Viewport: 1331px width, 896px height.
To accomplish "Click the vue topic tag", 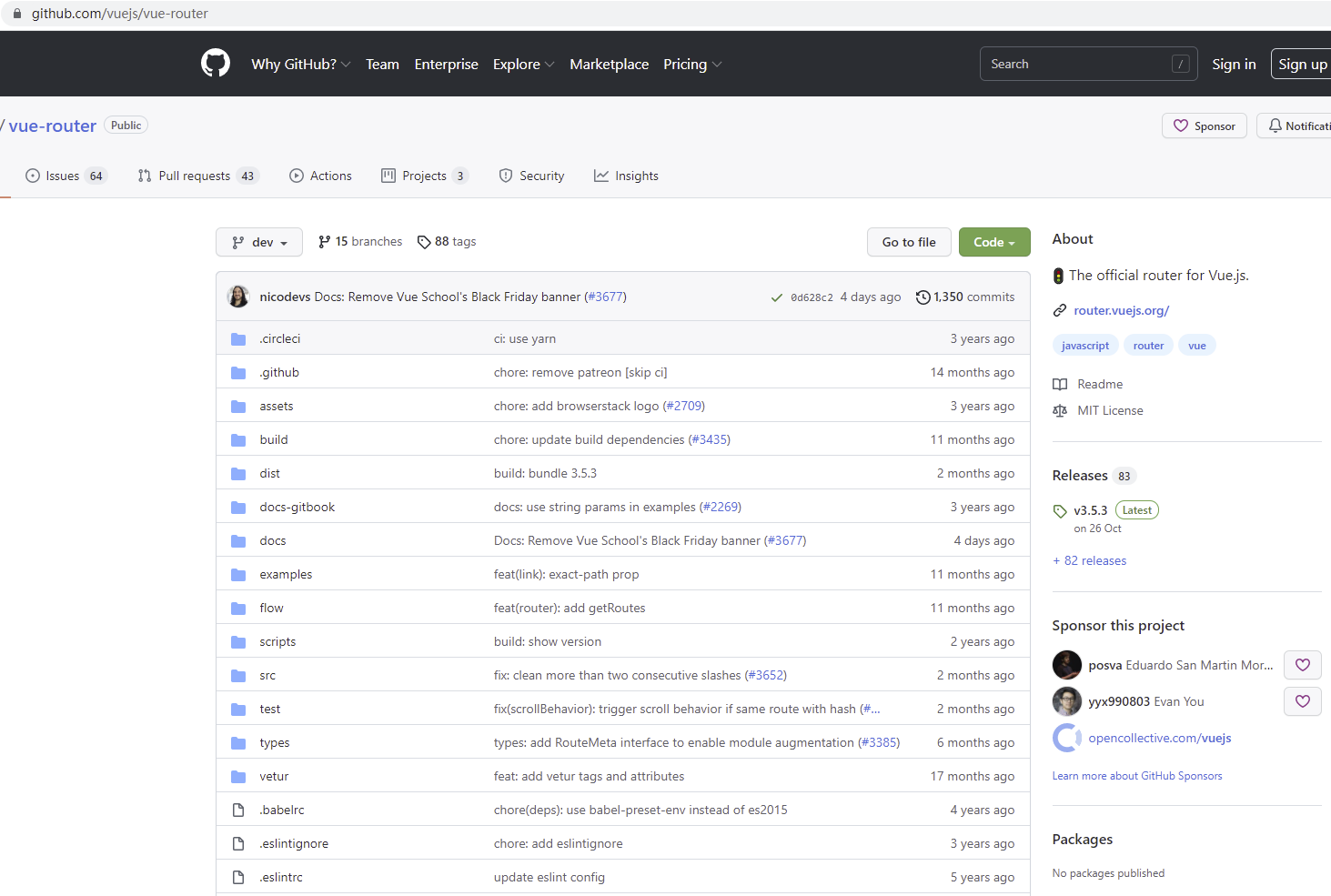I will click(x=1197, y=346).
